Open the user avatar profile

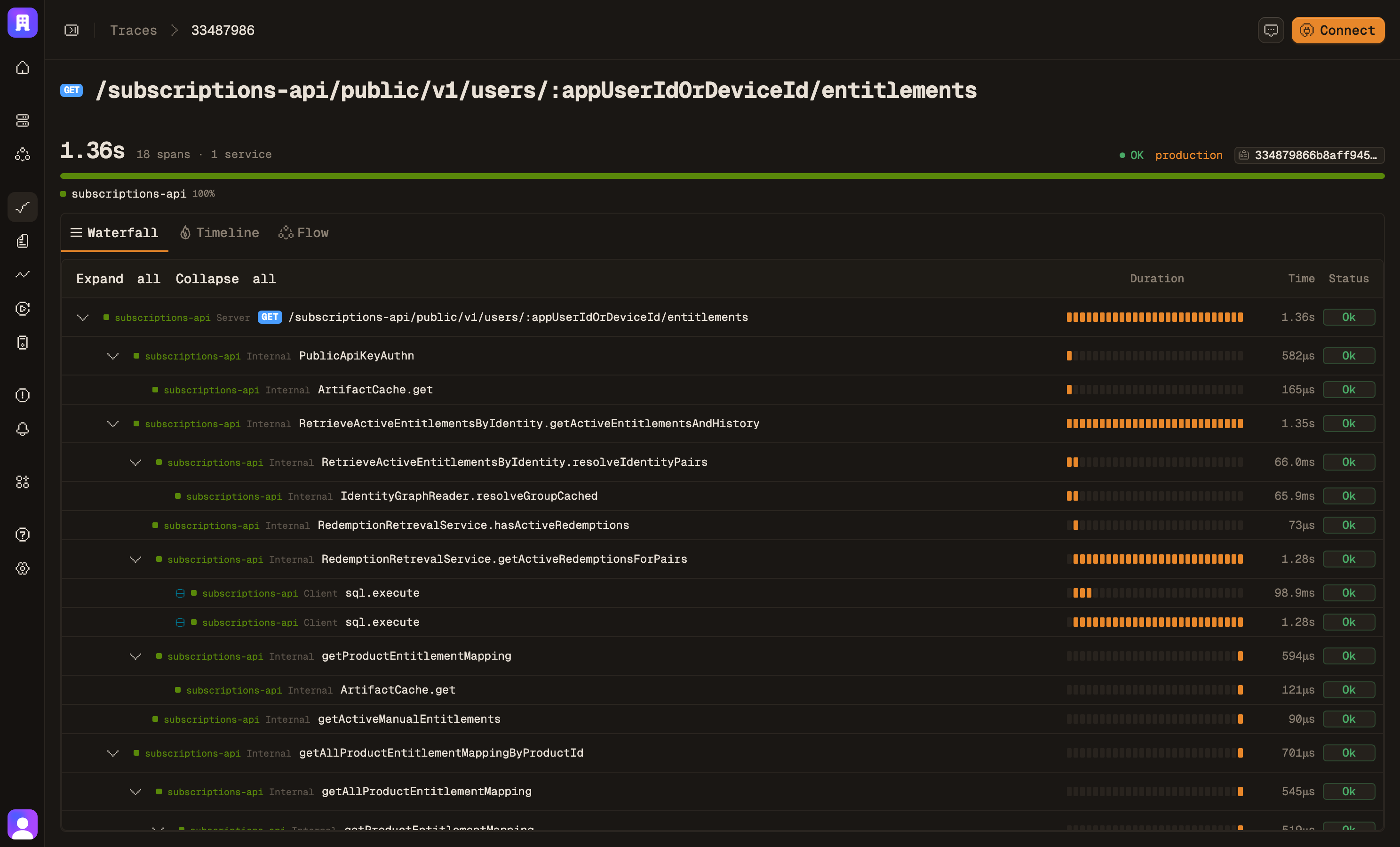(23, 824)
